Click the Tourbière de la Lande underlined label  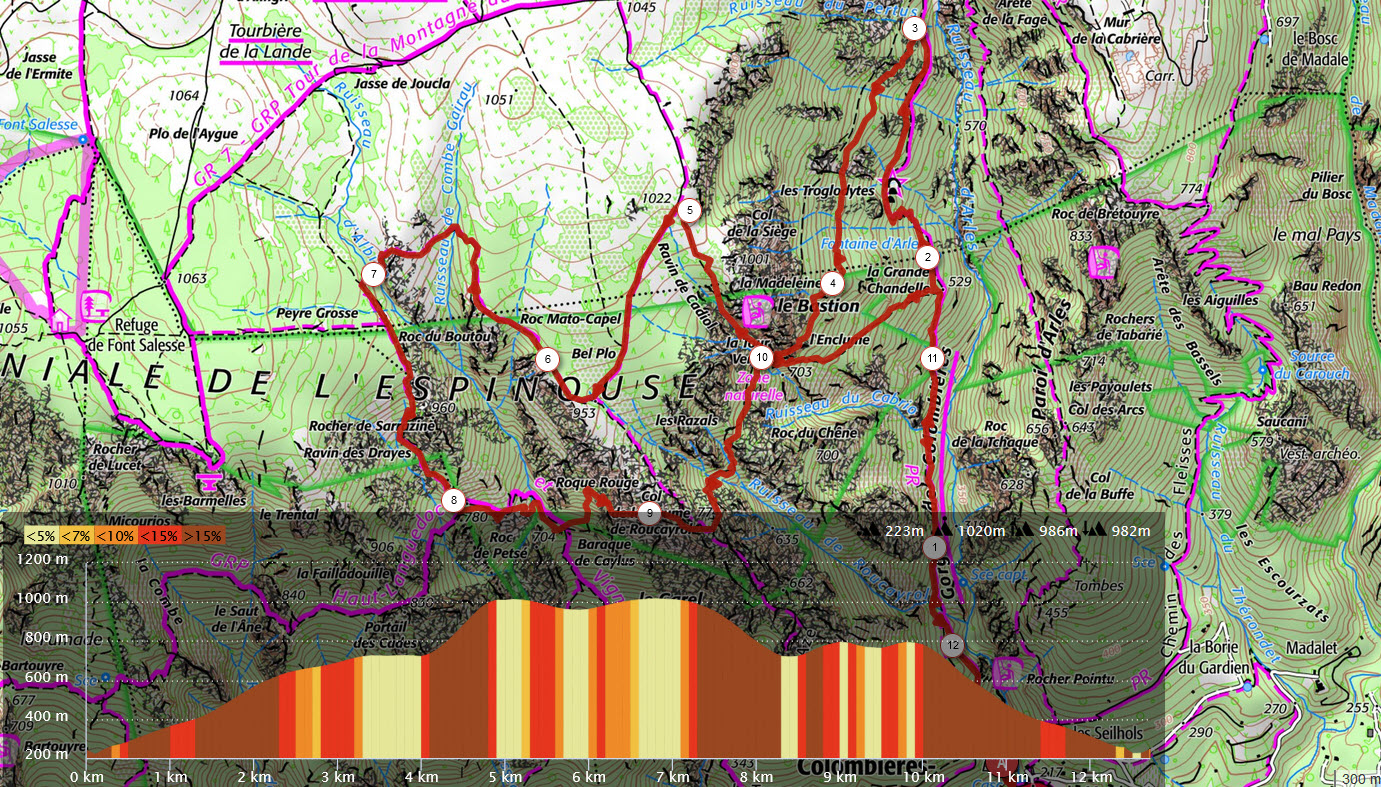click(x=265, y=42)
